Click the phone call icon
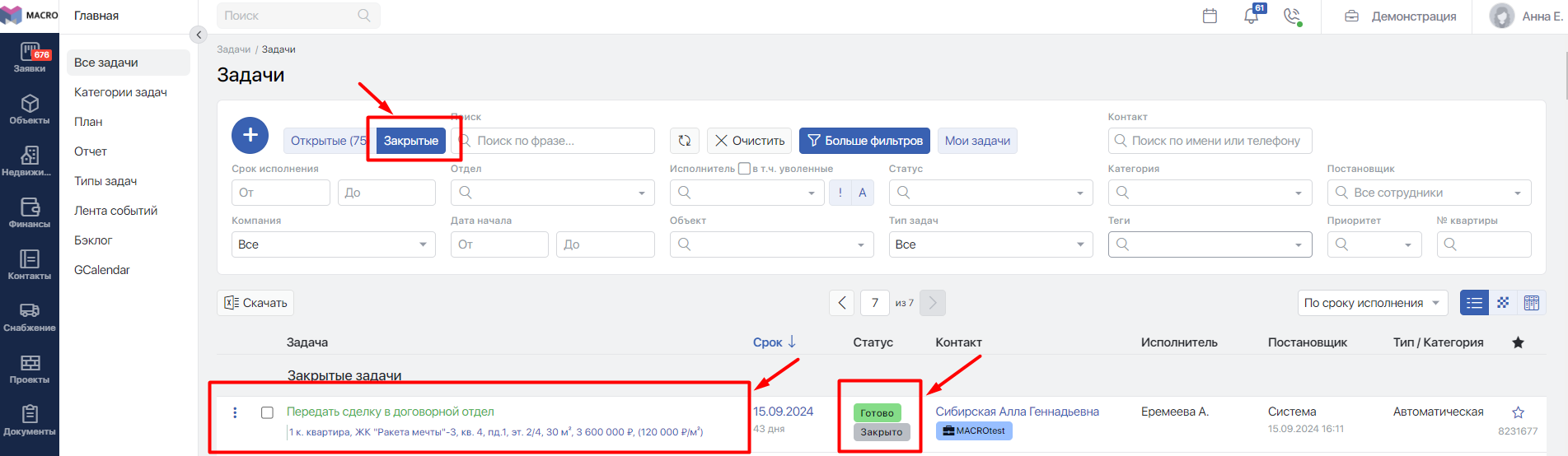 pyautogui.click(x=1292, y=16)
